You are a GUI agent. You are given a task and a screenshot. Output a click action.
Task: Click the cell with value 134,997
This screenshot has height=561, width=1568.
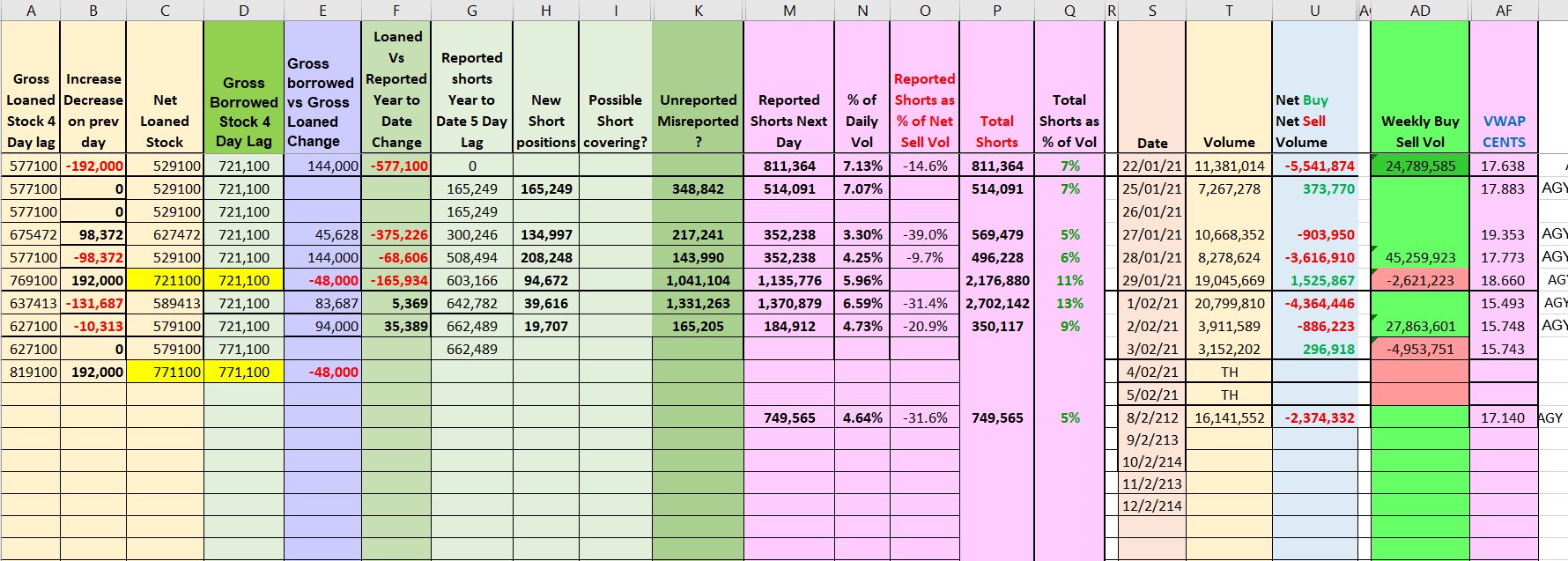pyautogui.click(x=546, y=234)
